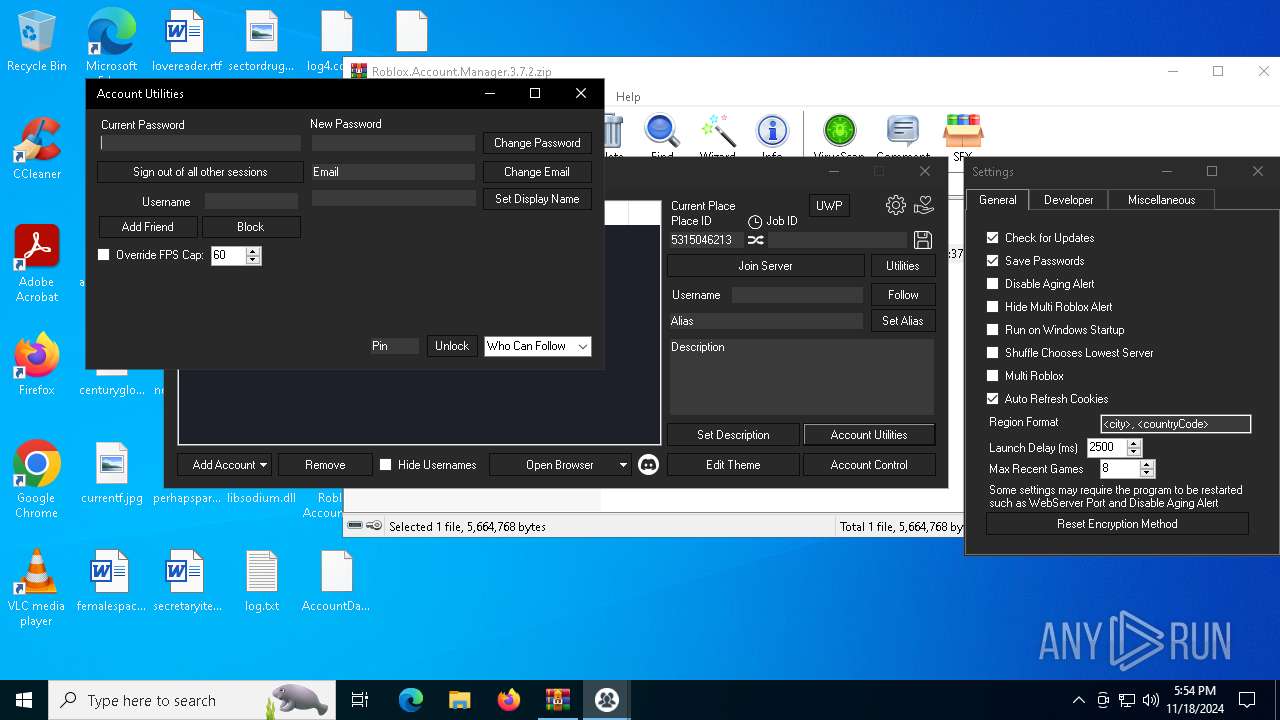Switch to General settings tab
This screenshot has height=720, width=1280.
(x=997, y=200)
